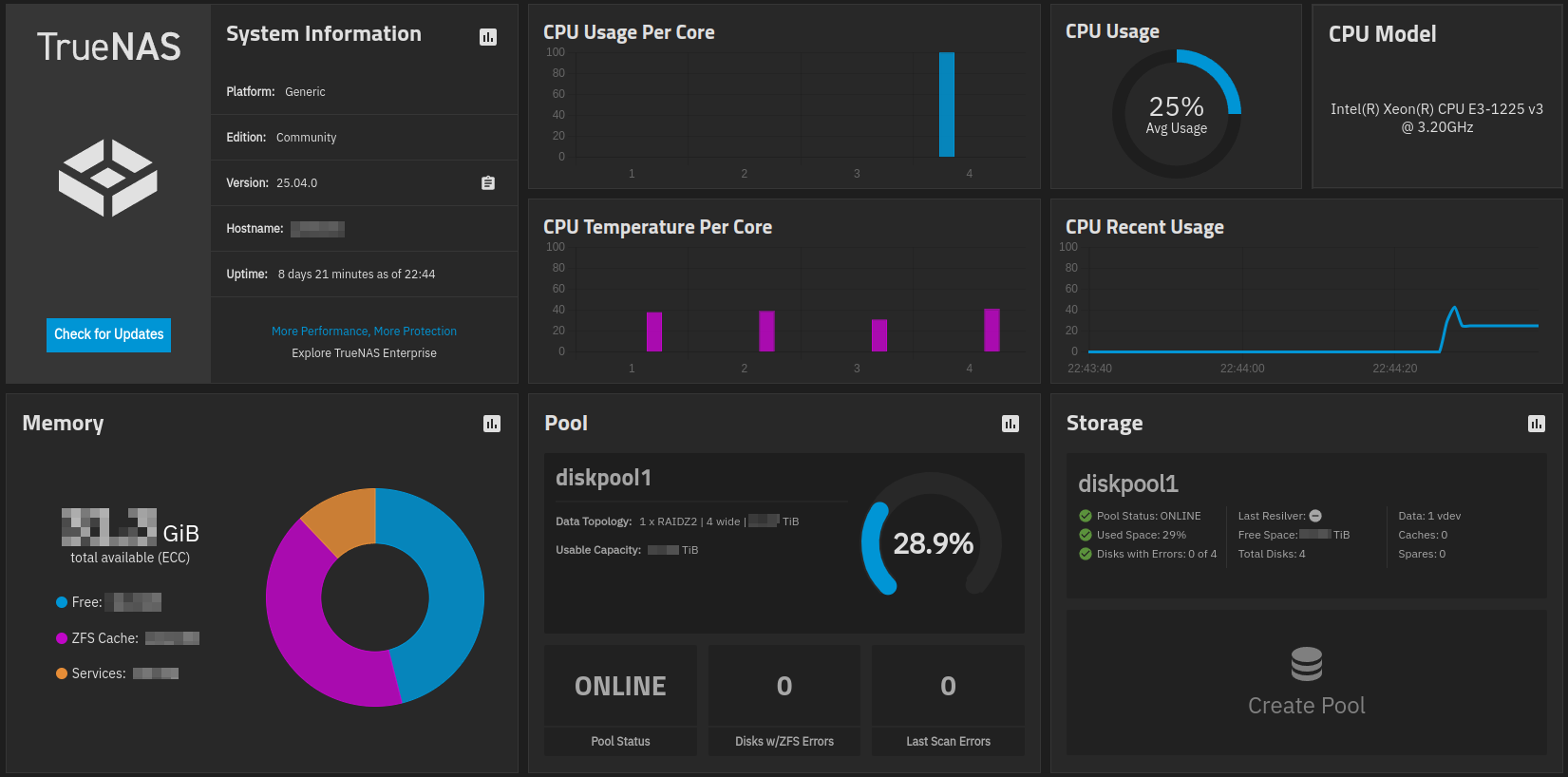Click total available (ECC) text
This screenshot has height=777, width=1568.
[x=130, y=558]
